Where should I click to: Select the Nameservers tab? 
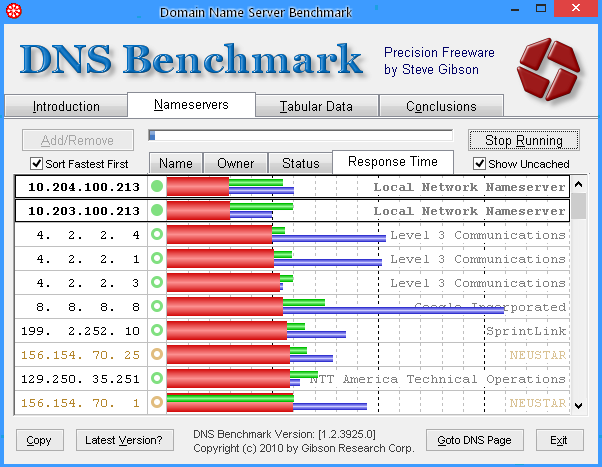(191, 104)
